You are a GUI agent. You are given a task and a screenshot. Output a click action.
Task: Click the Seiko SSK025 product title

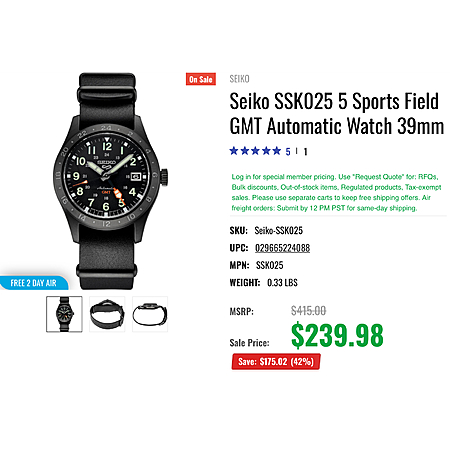[x=337, y=114]
